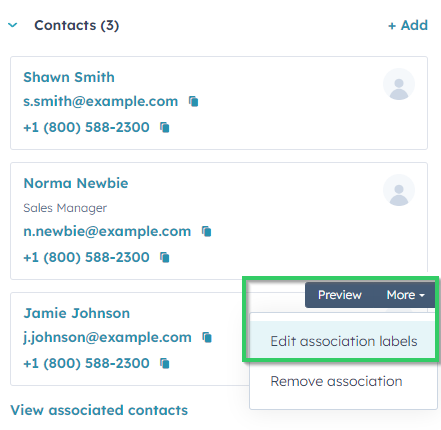Select Edit association labels
Screen dimensions: 441x430
343,341
